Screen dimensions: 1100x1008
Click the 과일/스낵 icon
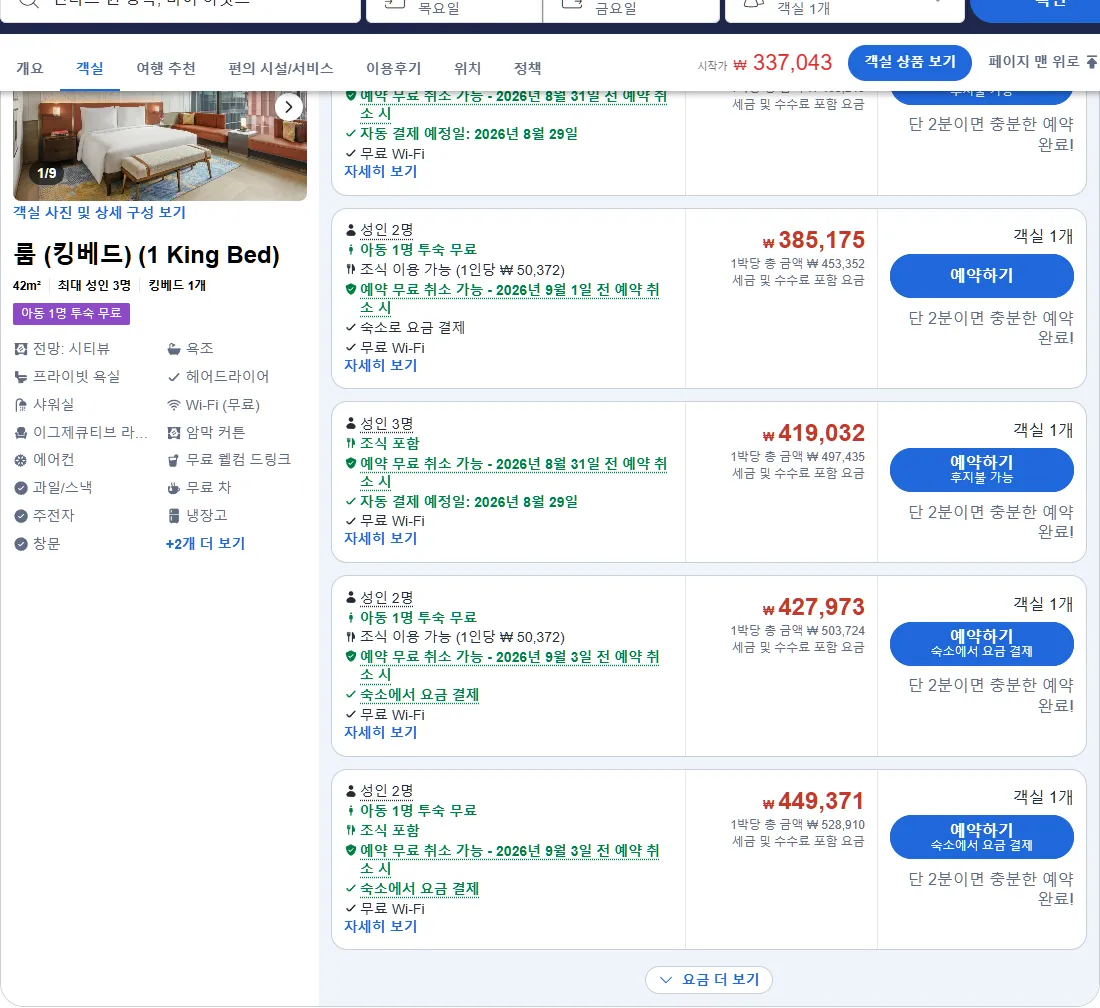(21, 488)
